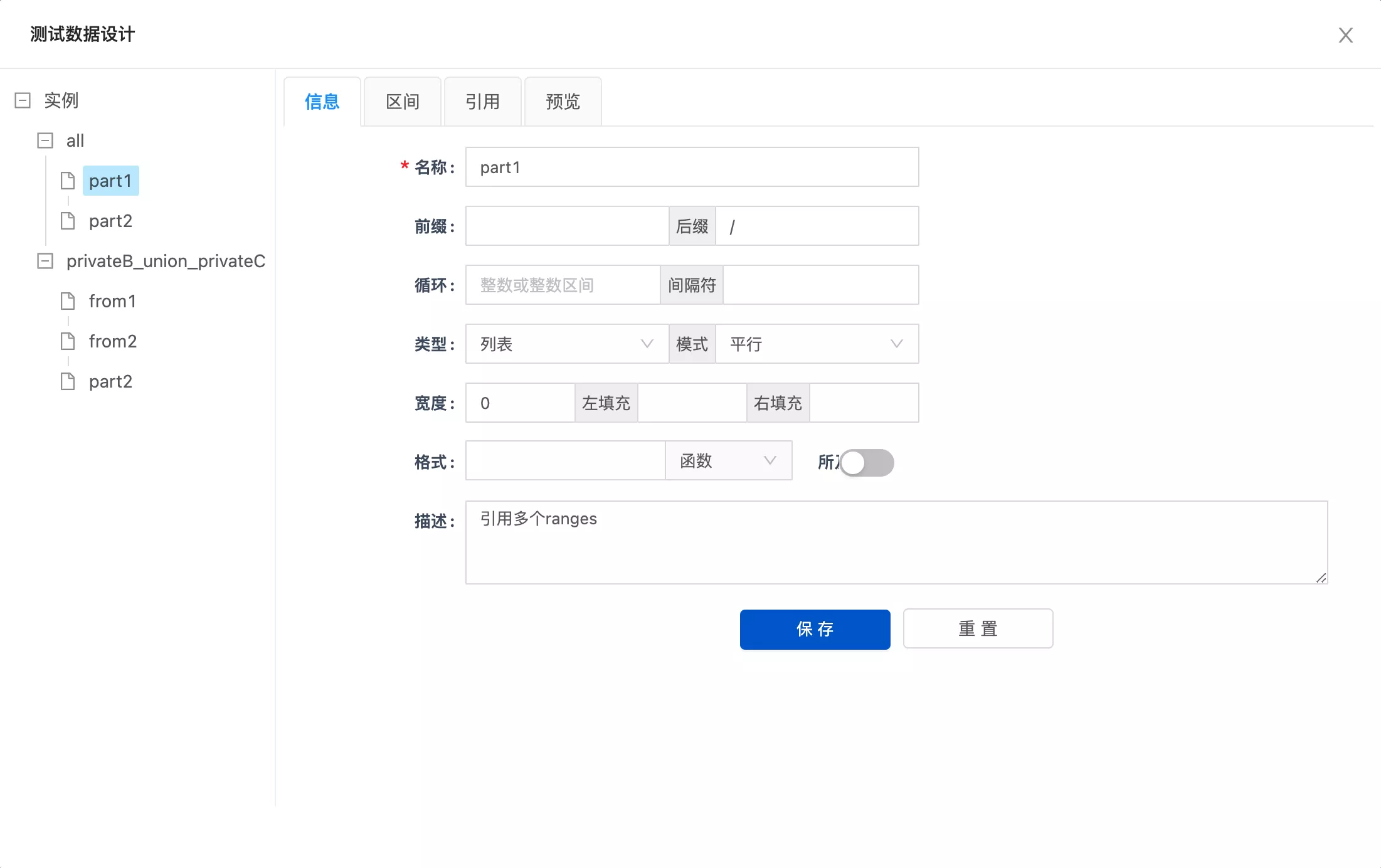Click the file icon beside part2 under all

tap(68, 221)
